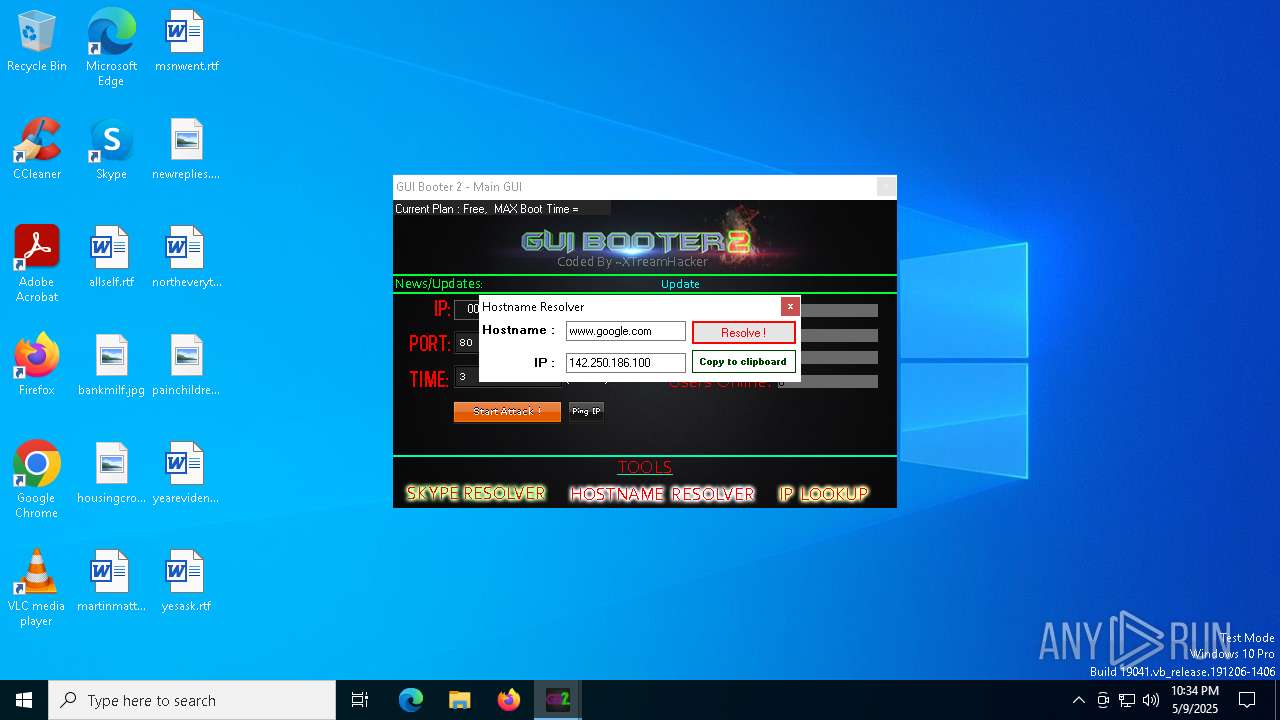
Task: Open Firefox from the taskbar
Action: pos(508,700)
